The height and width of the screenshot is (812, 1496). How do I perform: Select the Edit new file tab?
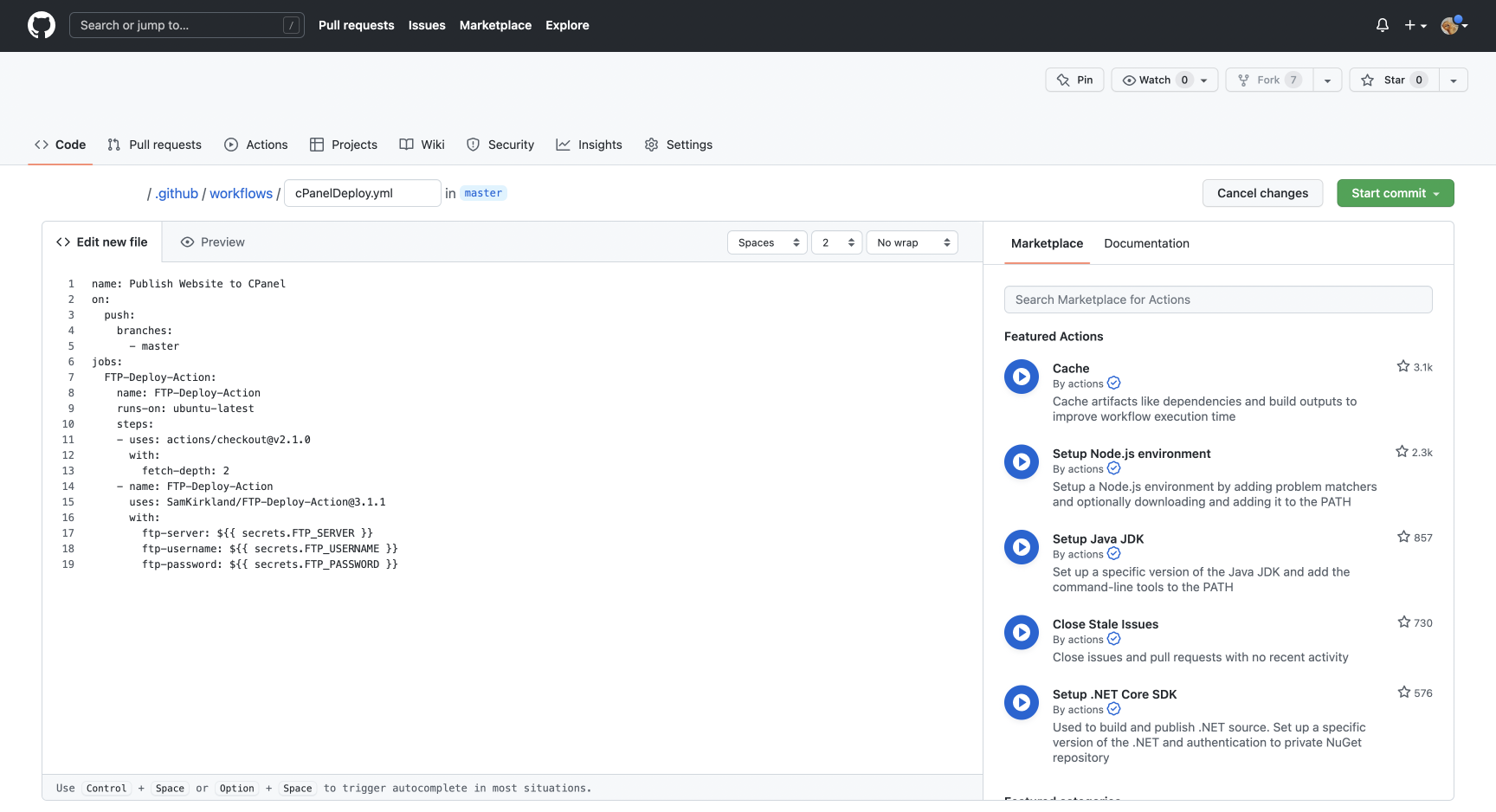tap(102, 242)
